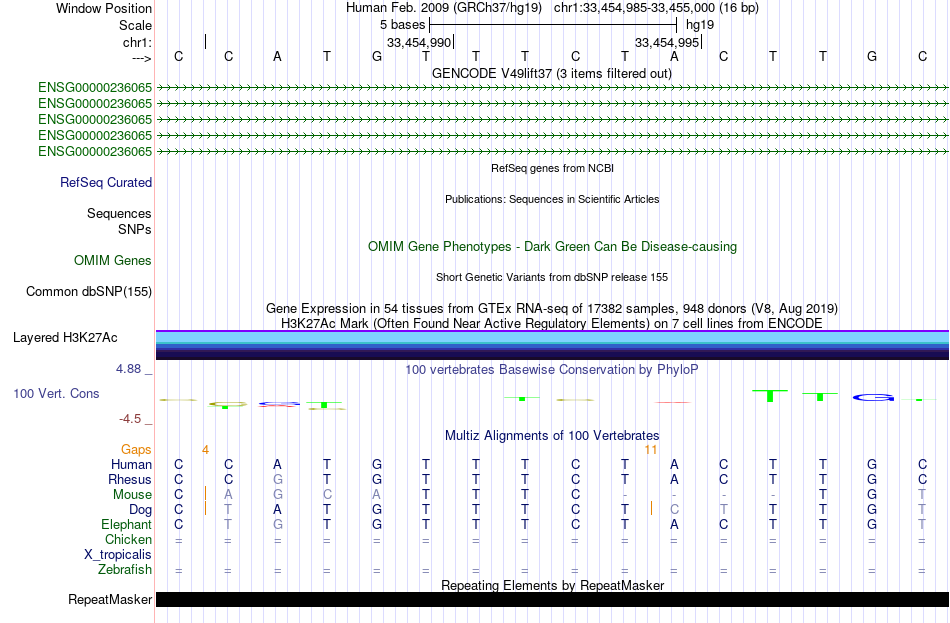Select the X_tropicalis alignment row label
950x623 pixels.
click(118, 555)
